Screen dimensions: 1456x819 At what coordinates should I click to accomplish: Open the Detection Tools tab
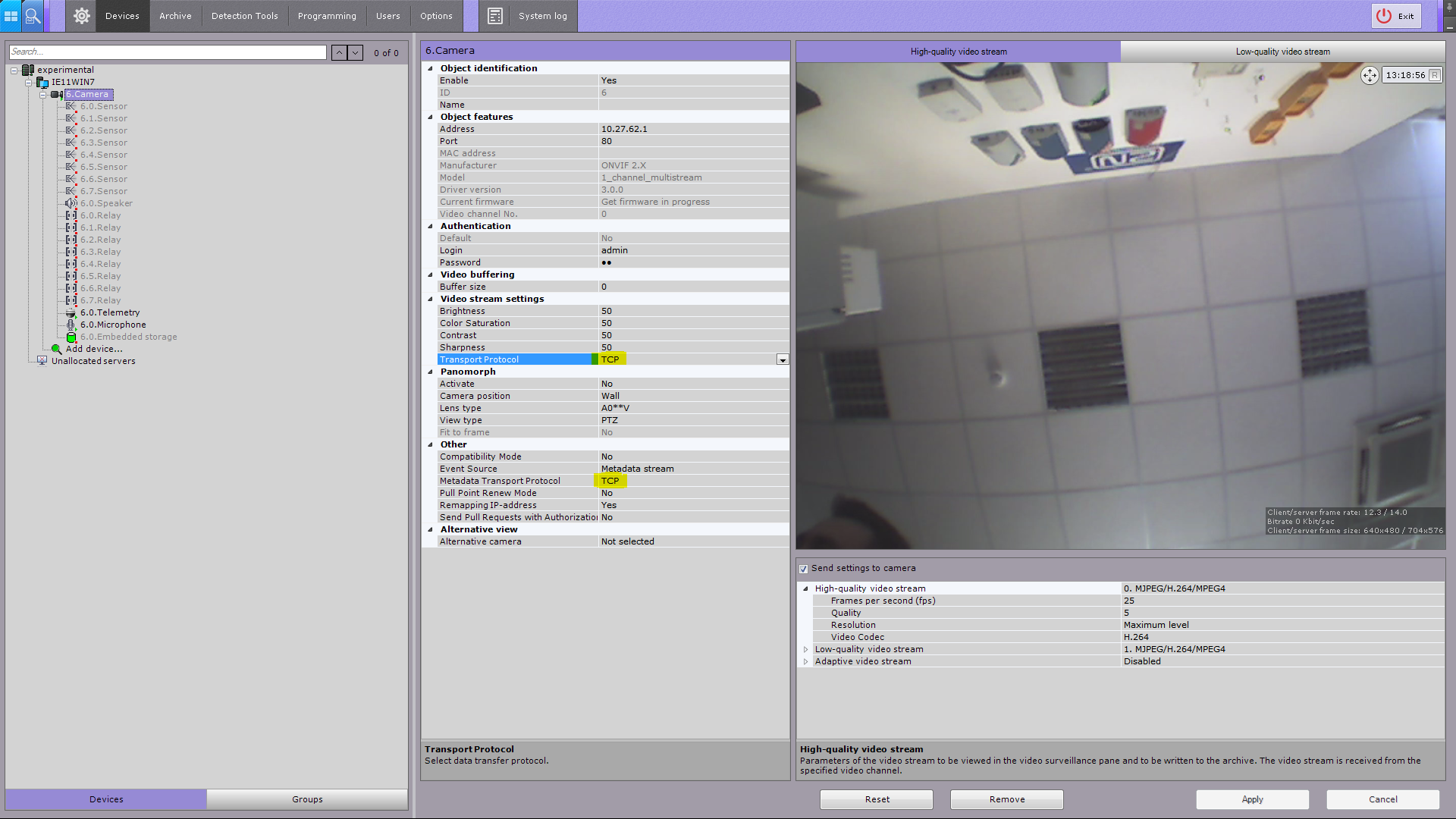(x=244, y=16)
